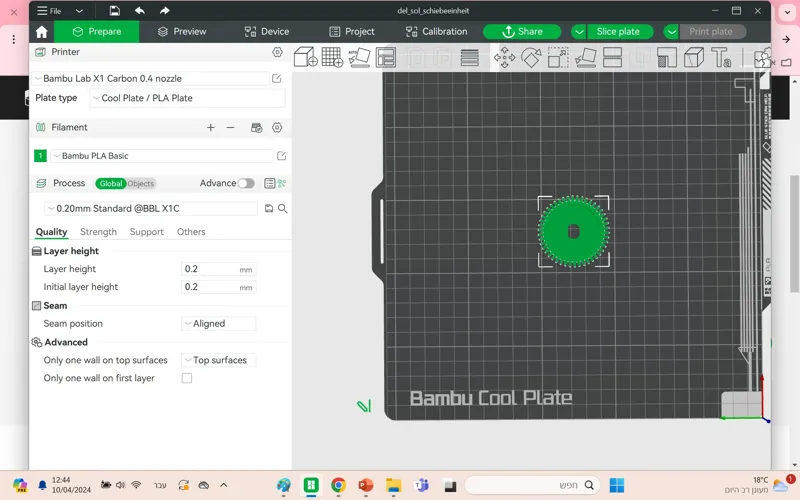Viewport: 800px width, 500px height.
Task: Open Filament settings gear
Action: click(x=277, y=128)
